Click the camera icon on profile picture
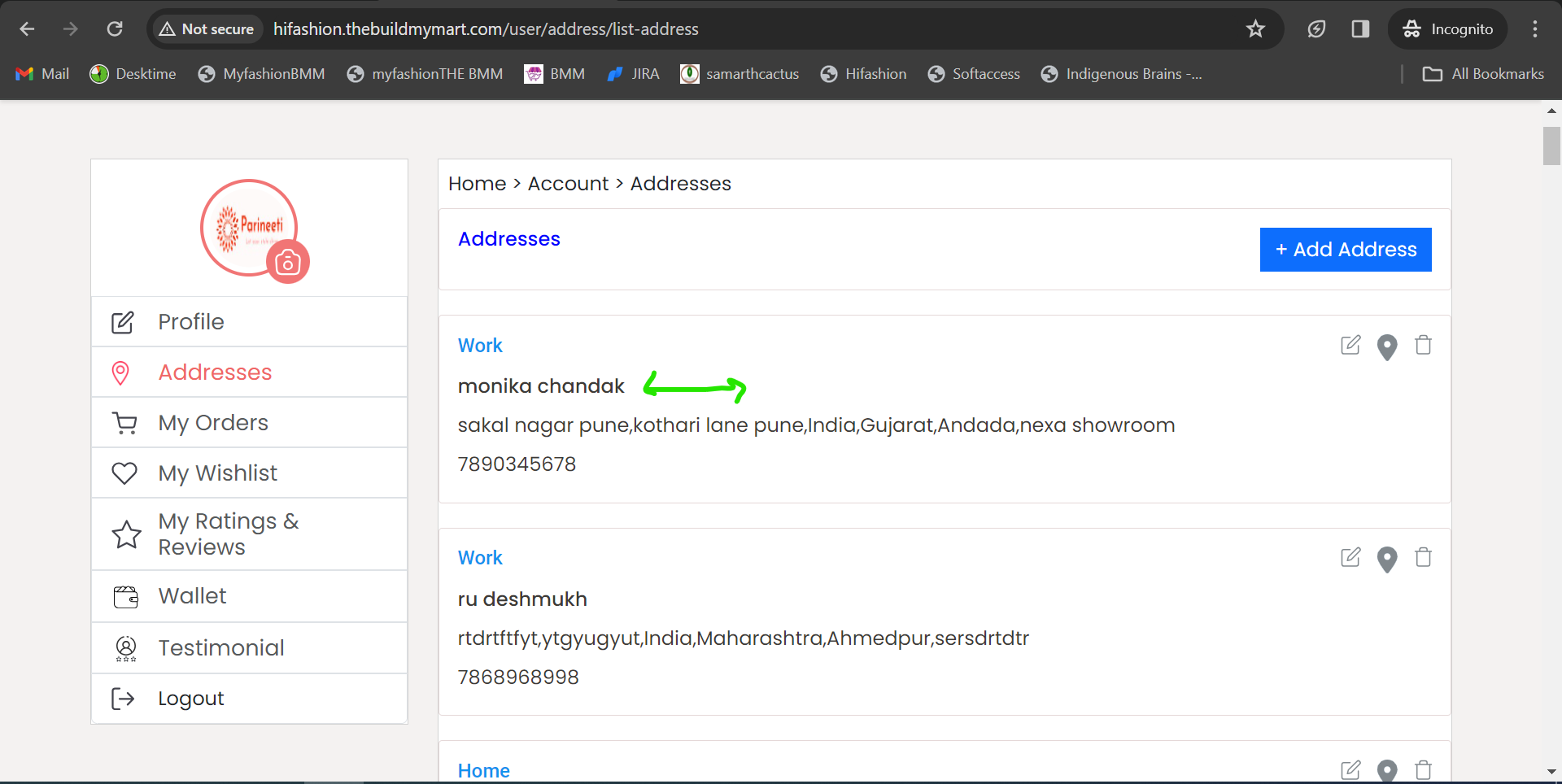This screenshot has width=1562, height=784. coord(288,262)
